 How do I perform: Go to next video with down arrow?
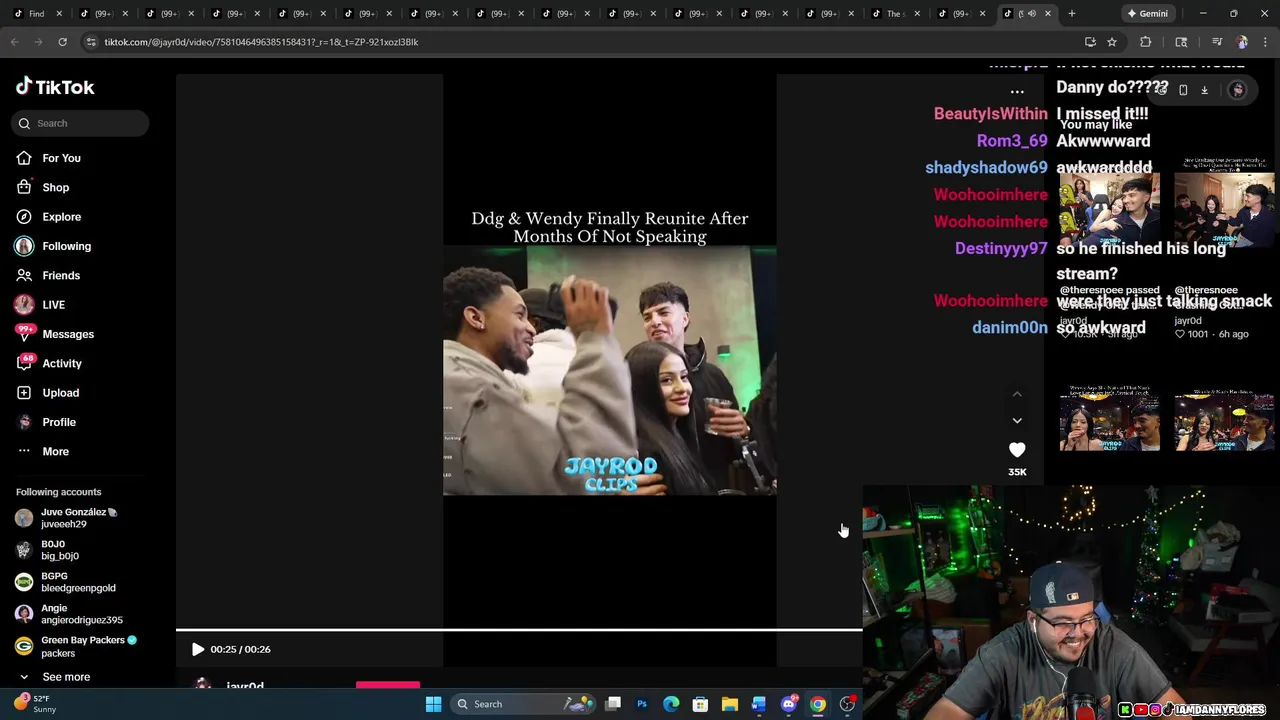[1017, 421]
